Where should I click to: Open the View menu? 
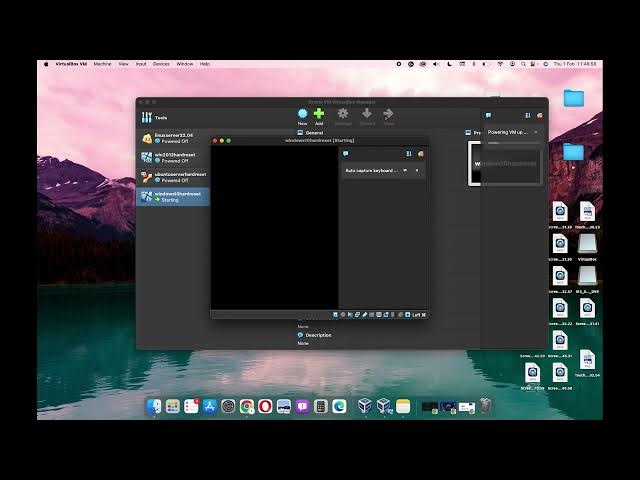pyautogui.click(x=123, y=64)
